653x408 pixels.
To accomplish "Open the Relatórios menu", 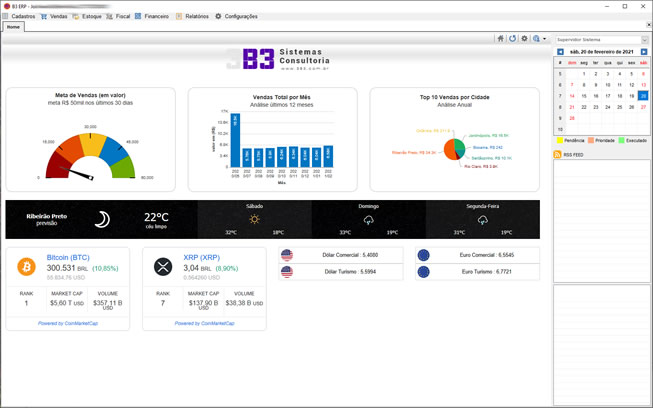I will pos(192,16).
